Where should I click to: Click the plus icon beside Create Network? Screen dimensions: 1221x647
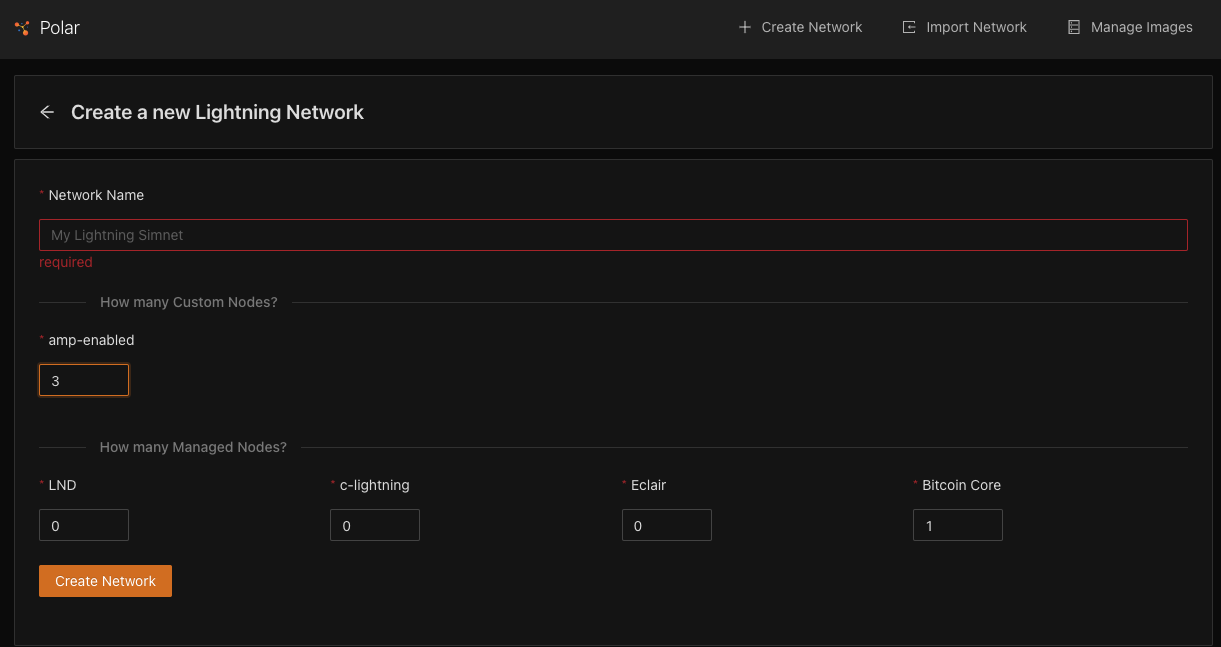tap(744, 27)
